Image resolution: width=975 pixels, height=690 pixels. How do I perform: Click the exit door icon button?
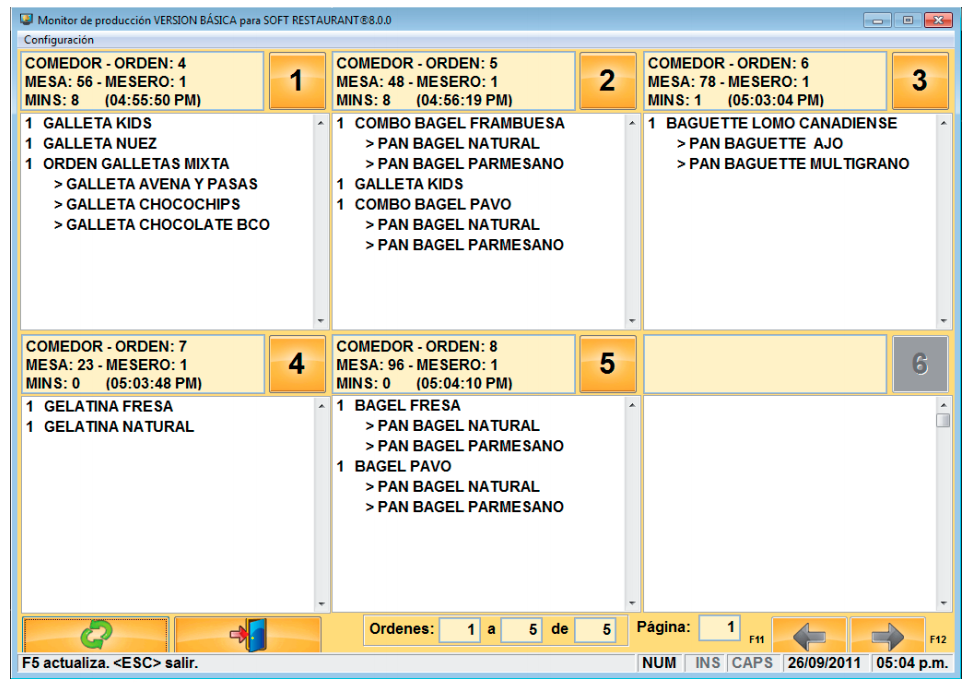247,634
